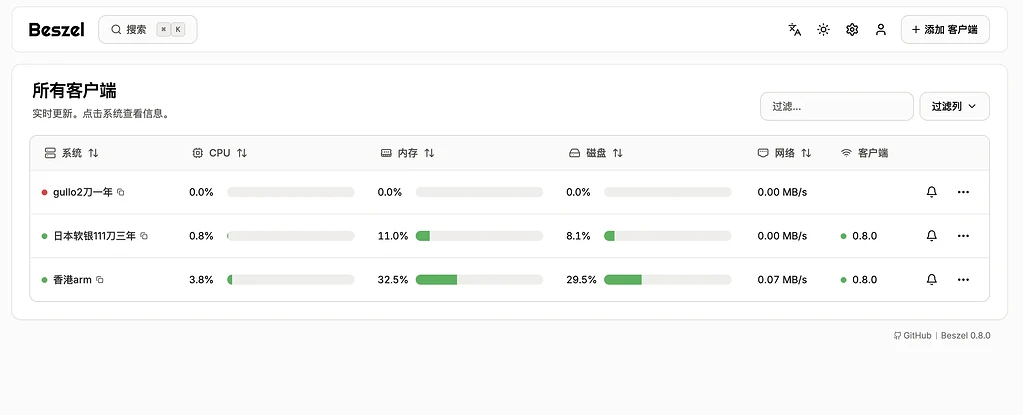Copy the gullo2刀一年 system name

click(121, 192)
